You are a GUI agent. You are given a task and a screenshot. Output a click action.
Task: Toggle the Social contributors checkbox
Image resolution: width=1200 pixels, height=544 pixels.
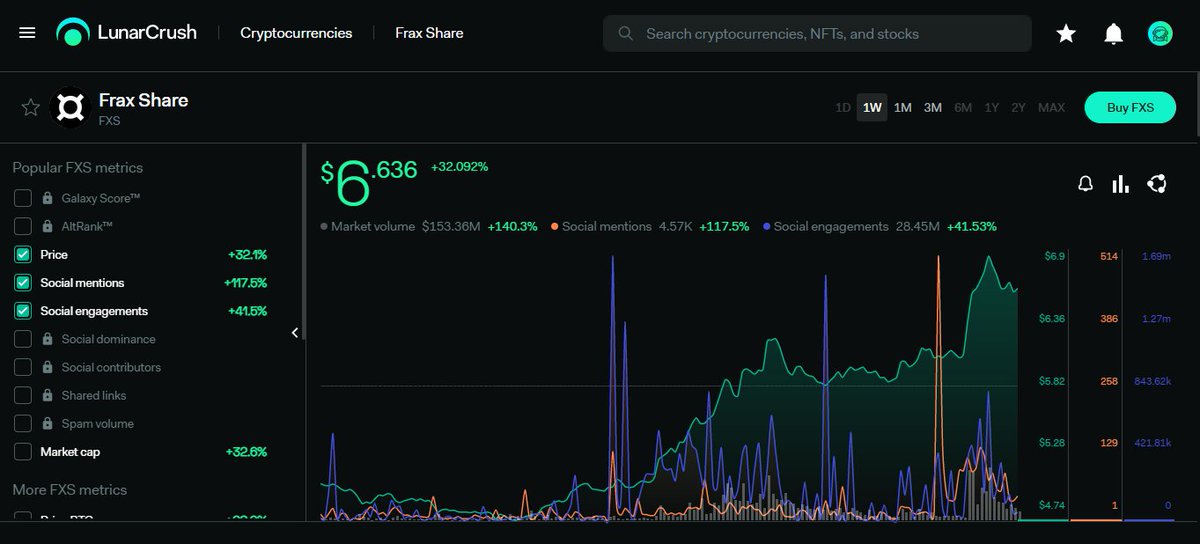coord(23,367)
